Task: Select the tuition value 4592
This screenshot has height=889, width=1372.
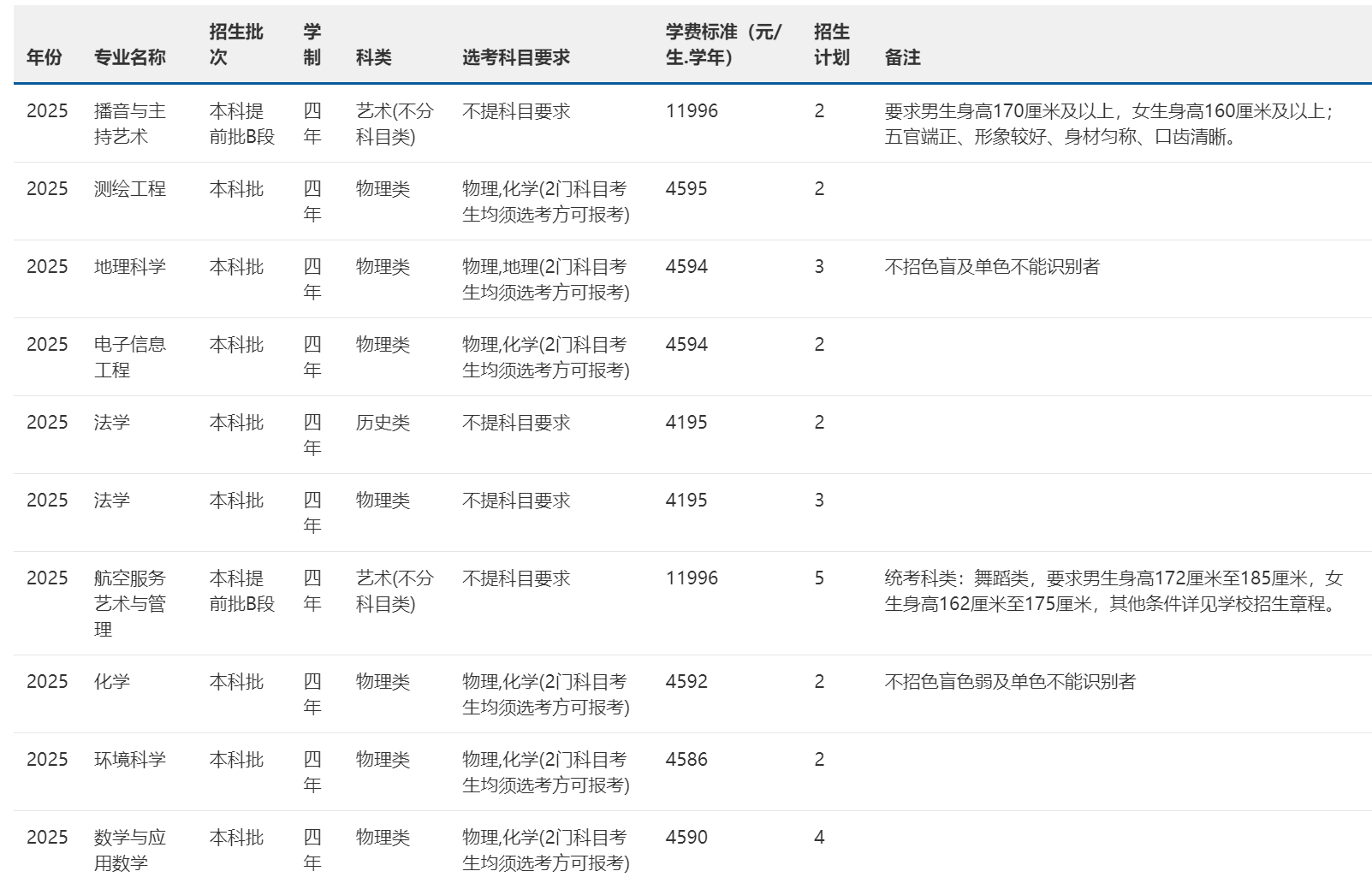Action: click(686, 682)
